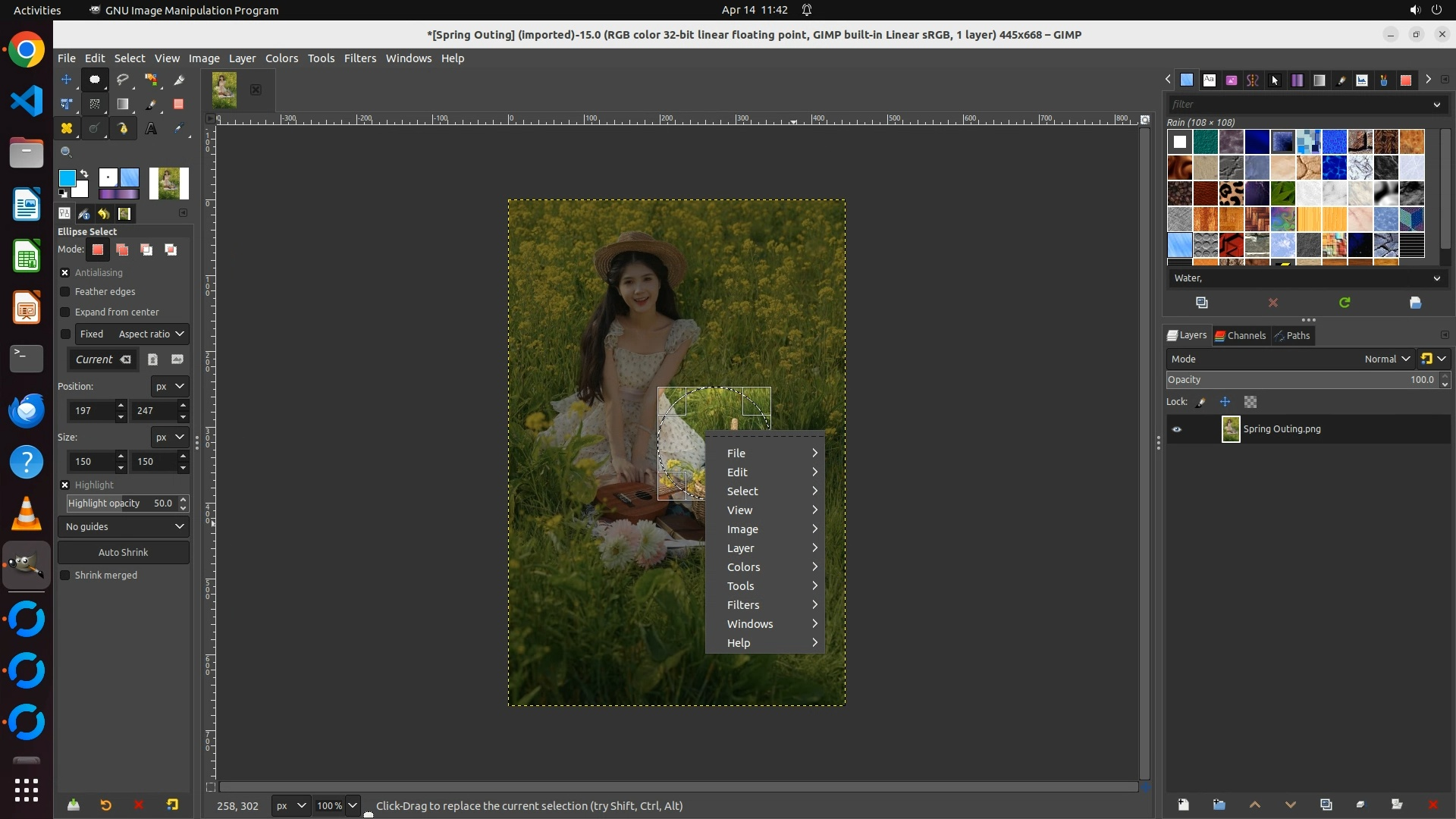Select the Move tool in toolbox

[x=66, y=80]
